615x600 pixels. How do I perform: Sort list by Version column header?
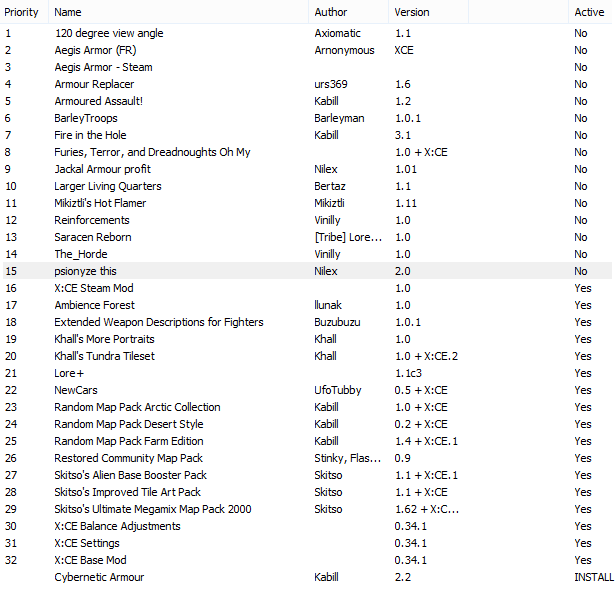pos(429,12)
